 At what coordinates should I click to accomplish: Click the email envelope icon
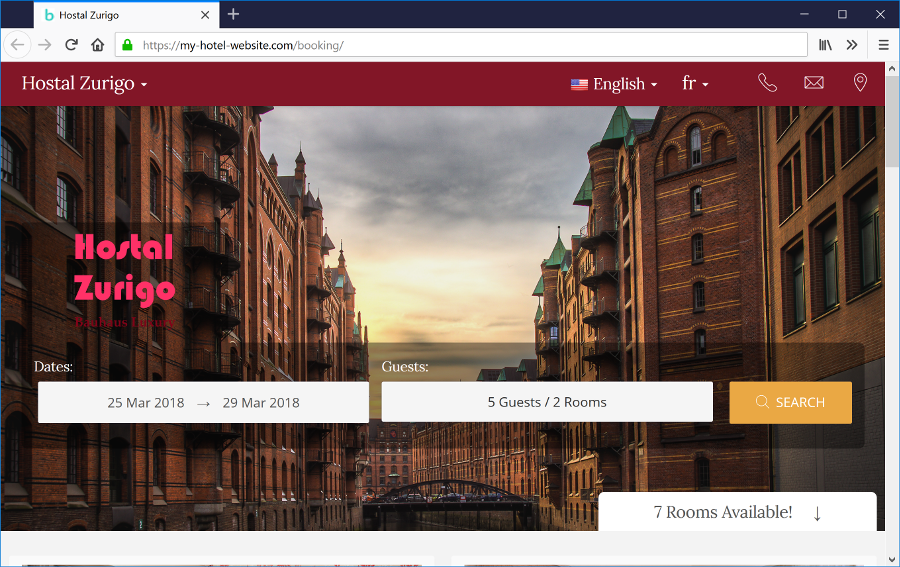point(814,83)
